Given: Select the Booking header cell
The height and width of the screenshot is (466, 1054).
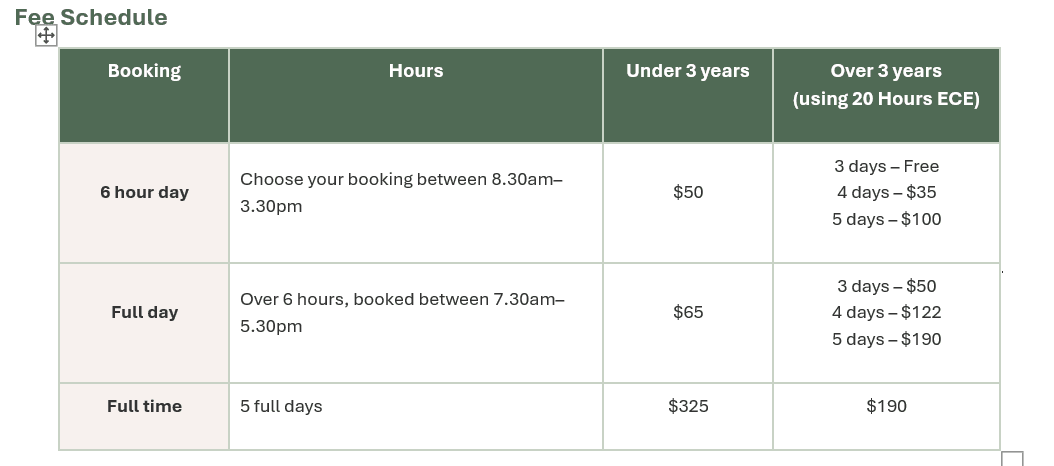Looking at the screenshot, I should click(144, 71).
